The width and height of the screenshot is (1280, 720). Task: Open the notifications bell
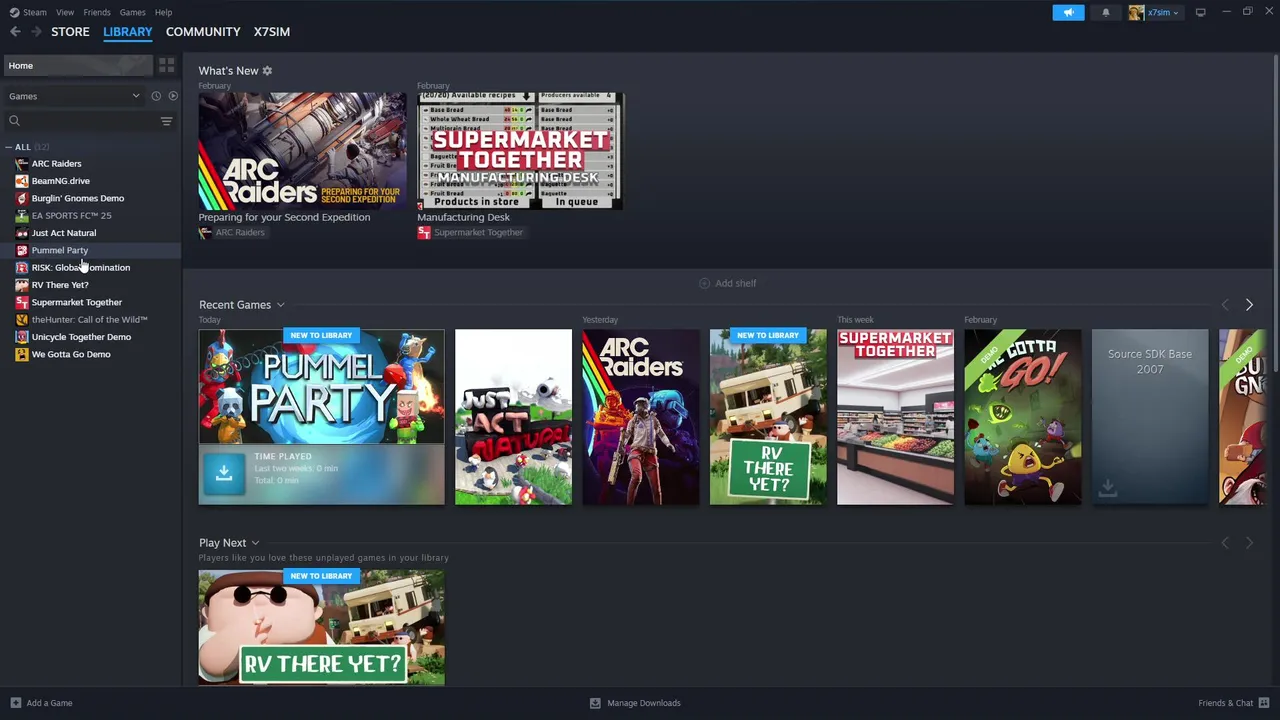pos(1105,12)
